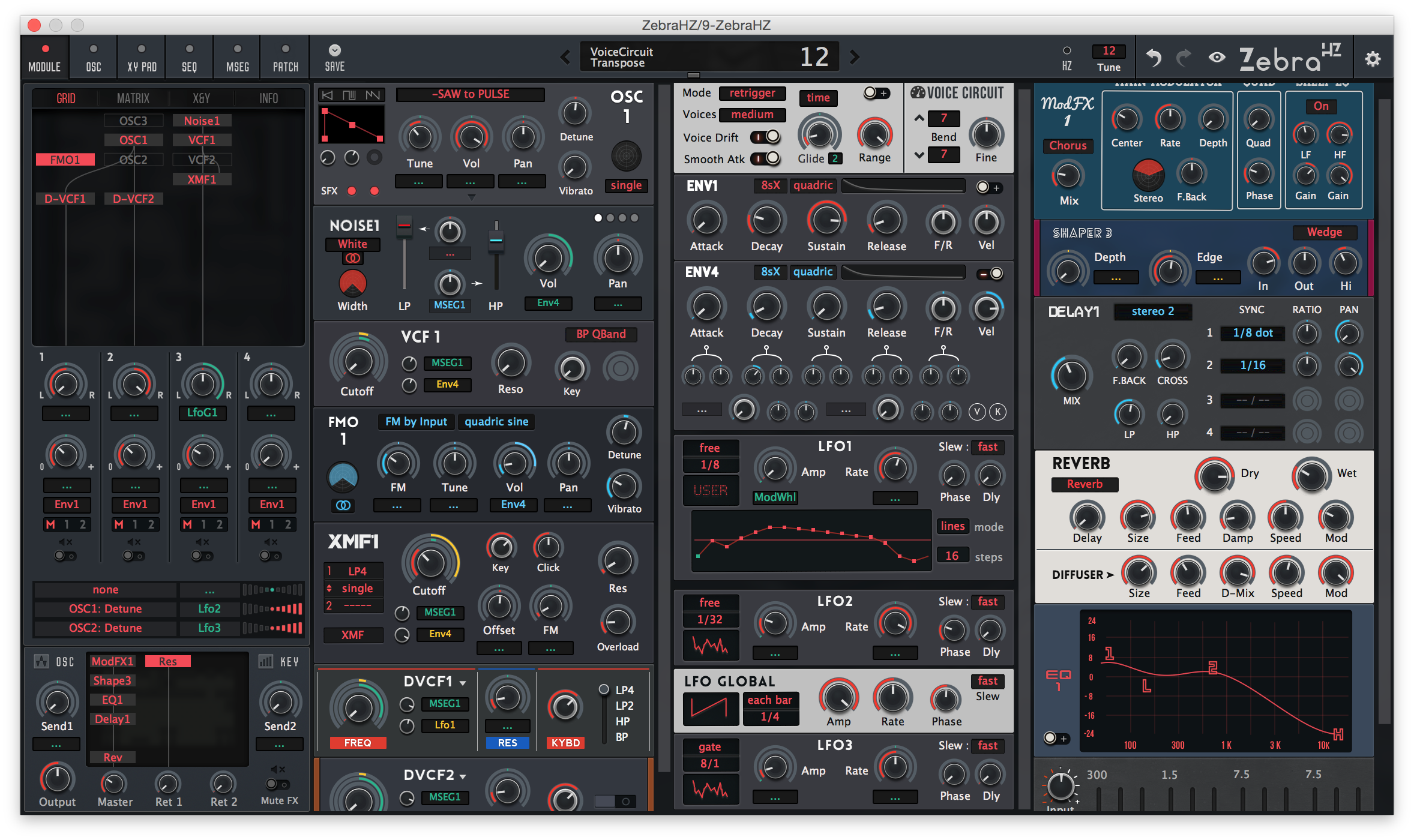Click the Voice Circuit palette icon
The height and width of the screenshot is (840, 1414).
[x=918, y=92]
